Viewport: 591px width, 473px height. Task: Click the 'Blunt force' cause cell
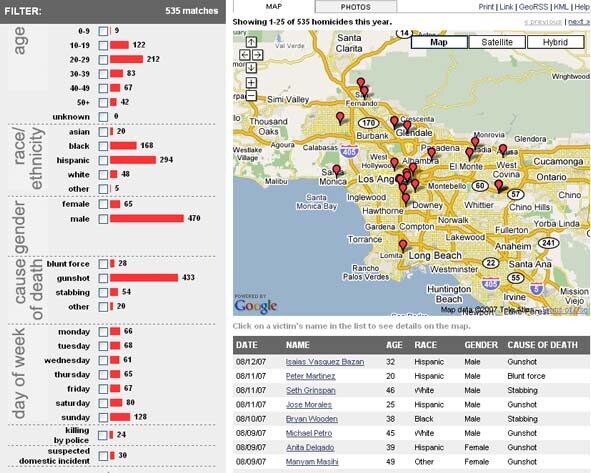coord(526,376)
